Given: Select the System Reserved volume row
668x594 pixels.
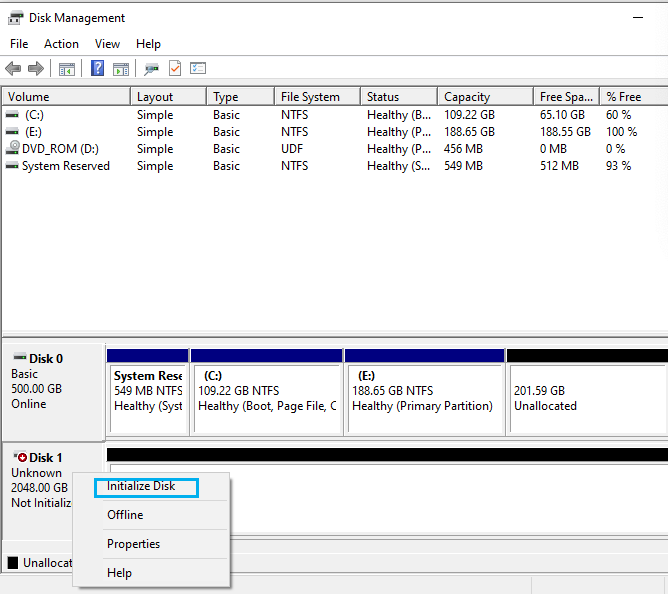Looking at the screenshot, I should click(x=334, y=166).
